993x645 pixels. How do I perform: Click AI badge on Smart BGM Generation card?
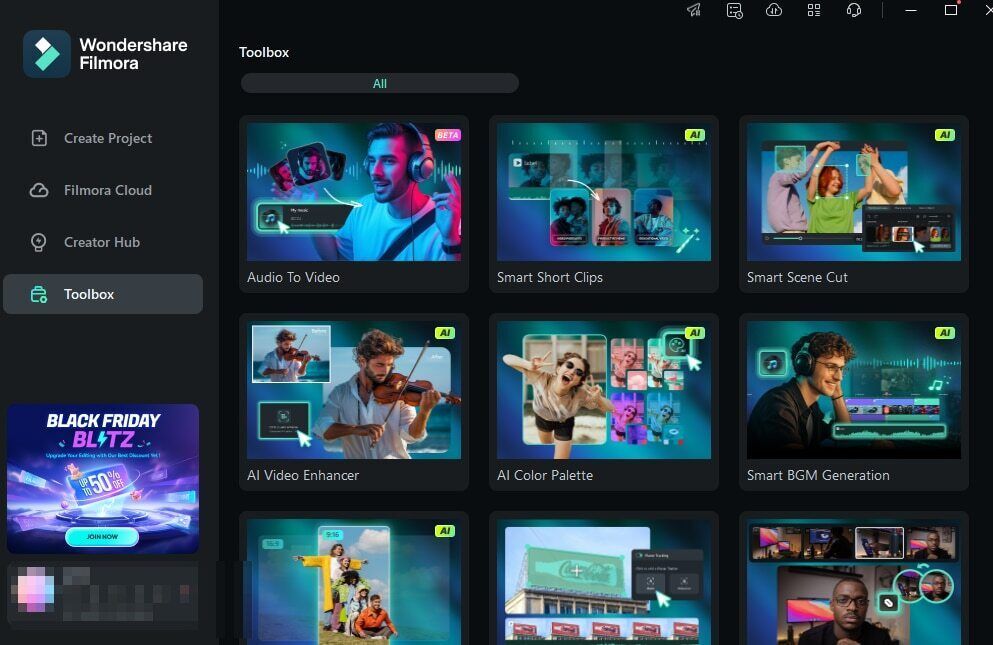pyautogui.click(x=945, y=333)
